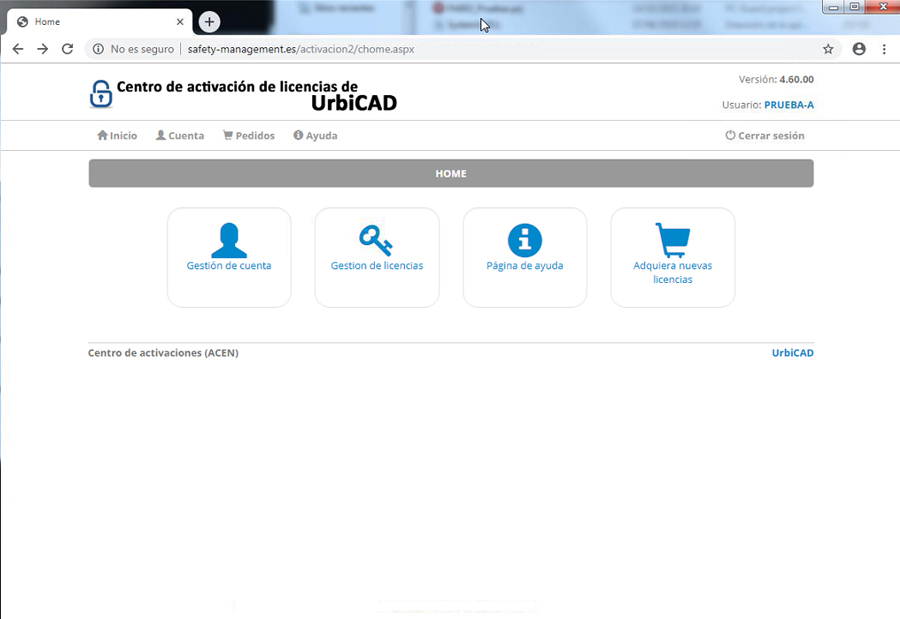
Task: Open the Adquiera nuevas licencias link
Action: (x=673, y=272)
